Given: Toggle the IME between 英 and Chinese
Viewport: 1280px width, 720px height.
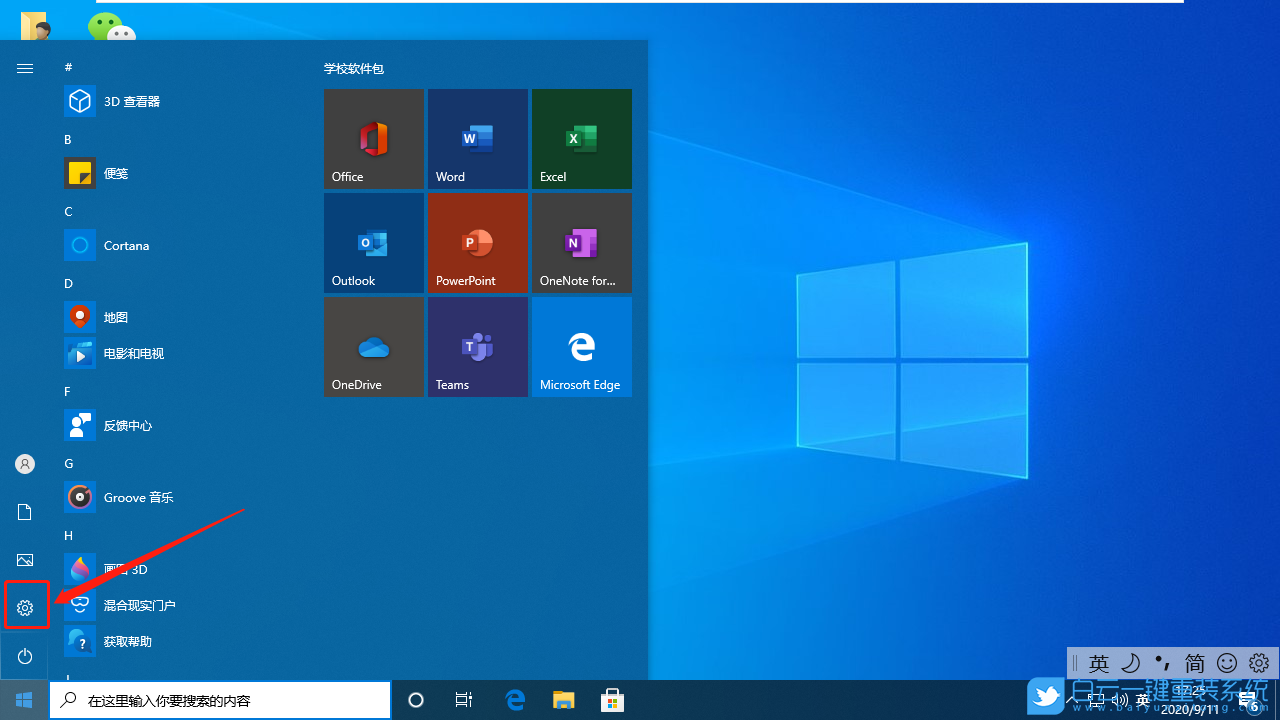Looking at the screenshot, I should click(x=1099, y=663).
